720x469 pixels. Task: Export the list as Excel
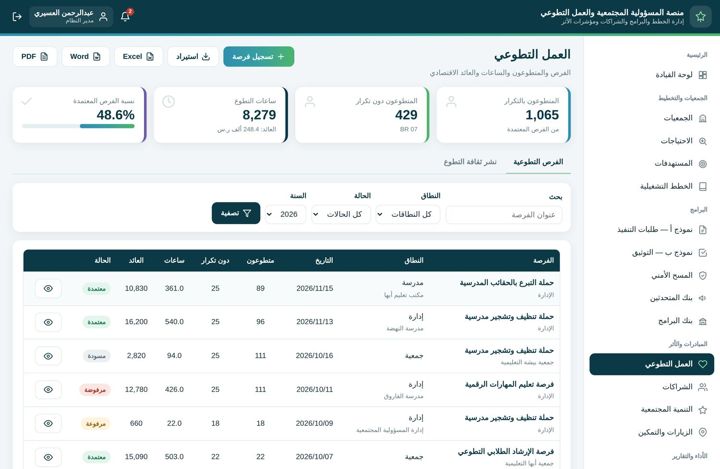click(x=138, y=57)
